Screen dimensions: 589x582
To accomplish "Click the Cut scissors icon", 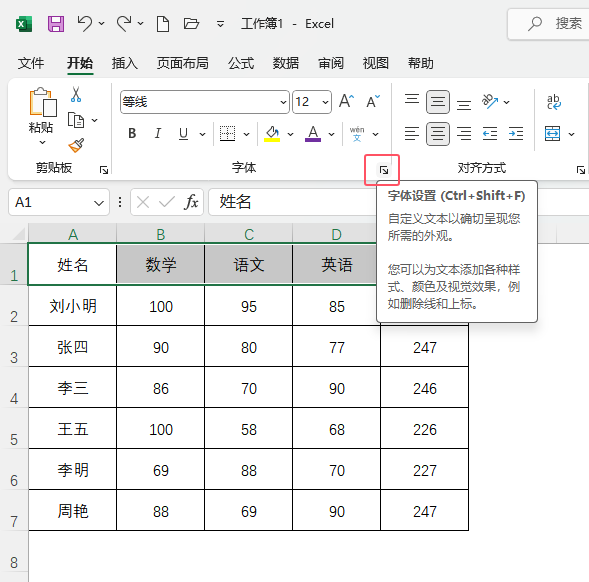I will 76,95.
